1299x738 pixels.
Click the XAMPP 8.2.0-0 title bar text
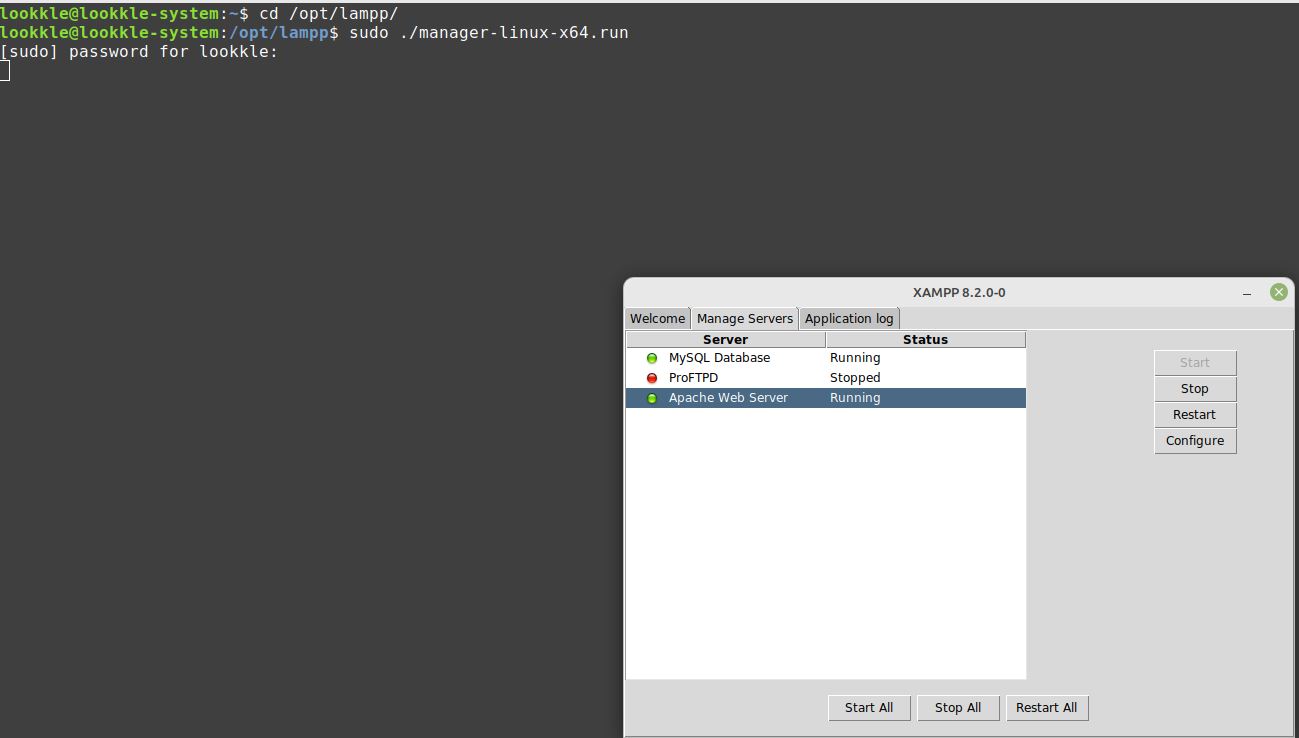point(959,293)
